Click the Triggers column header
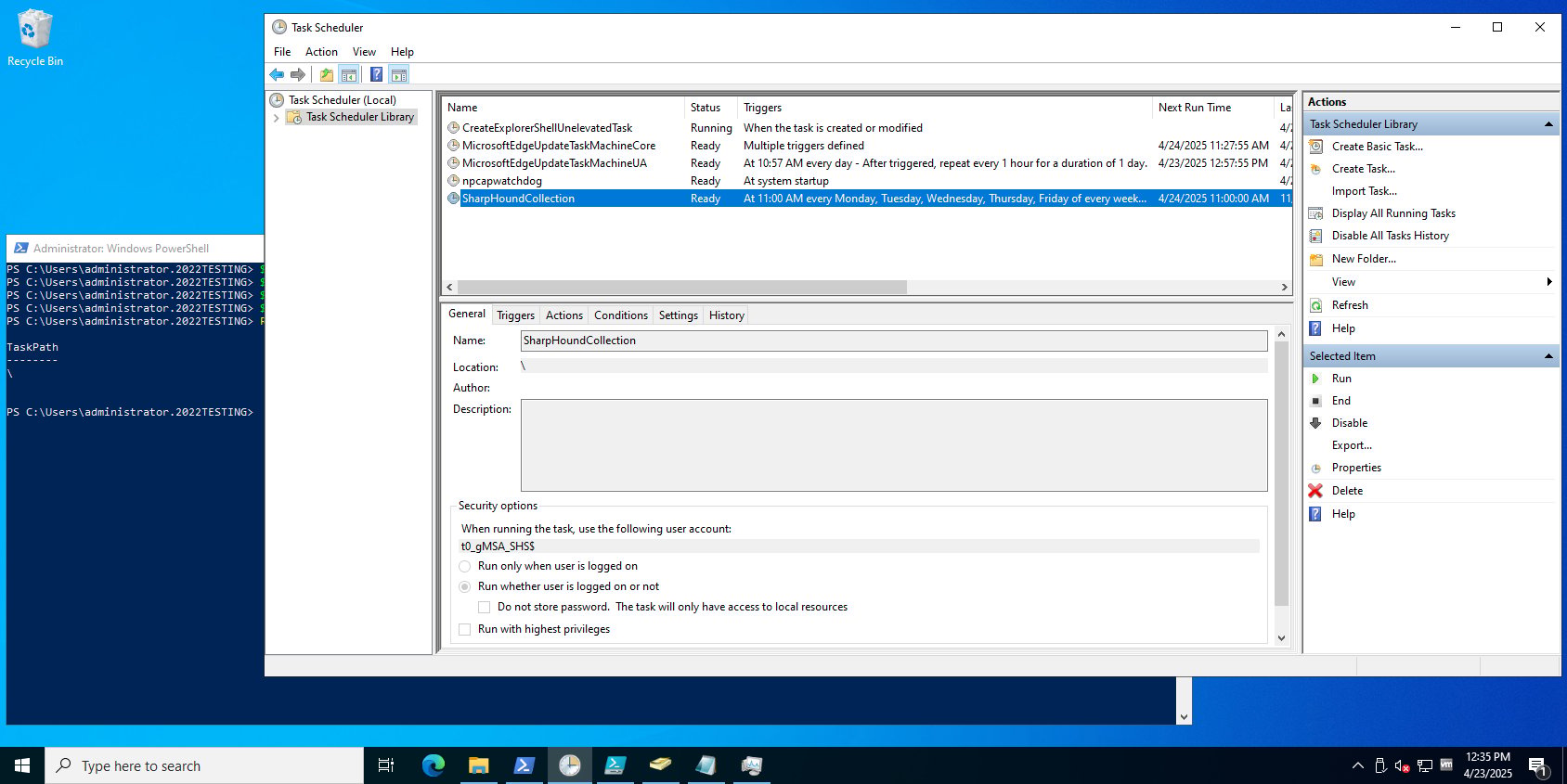This screenshot has width=1567, height=784. click(x=945, y=108)
